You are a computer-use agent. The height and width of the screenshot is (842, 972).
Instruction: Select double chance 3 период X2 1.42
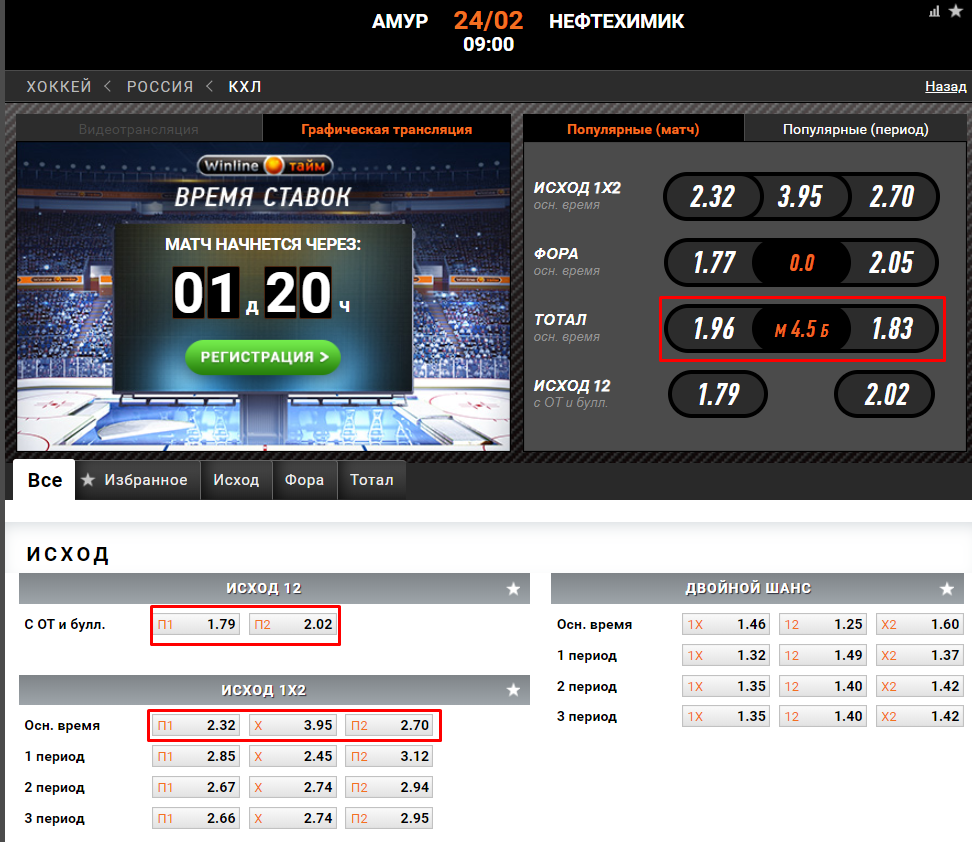919,716
